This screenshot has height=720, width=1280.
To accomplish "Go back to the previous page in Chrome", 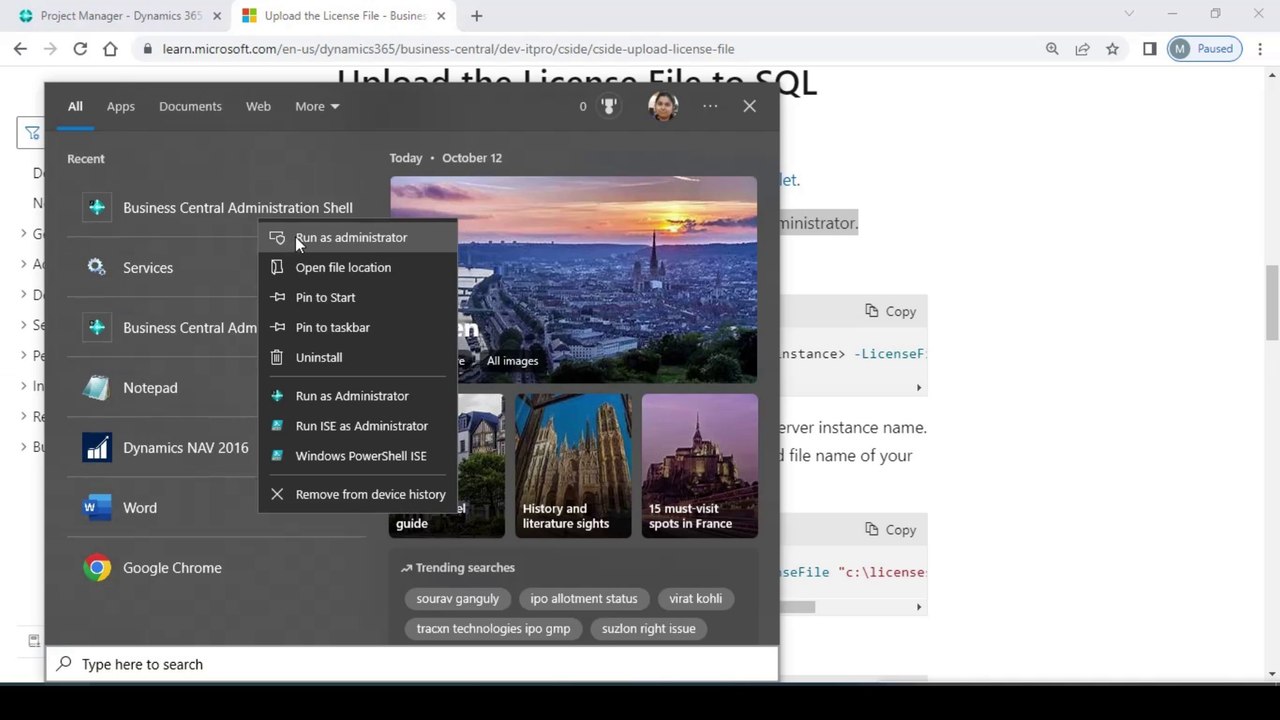I will pos(20,49).
